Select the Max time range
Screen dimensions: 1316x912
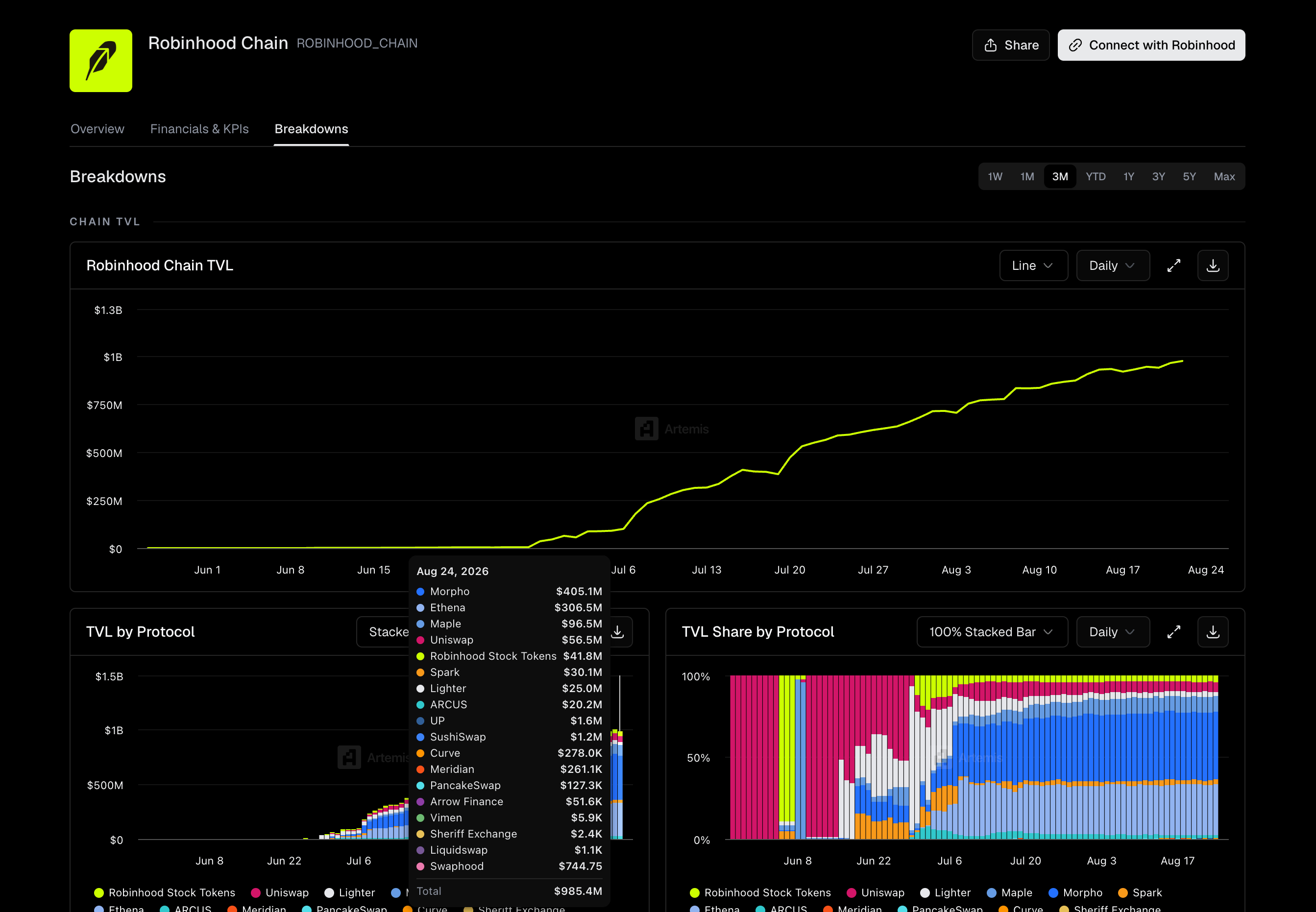coord(1224,176)
